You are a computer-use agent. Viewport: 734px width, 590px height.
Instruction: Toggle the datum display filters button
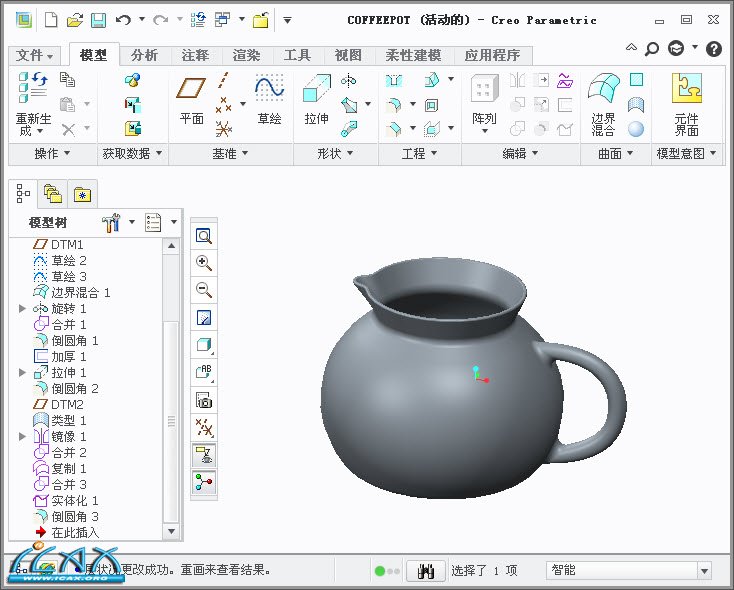click(204, 427)
